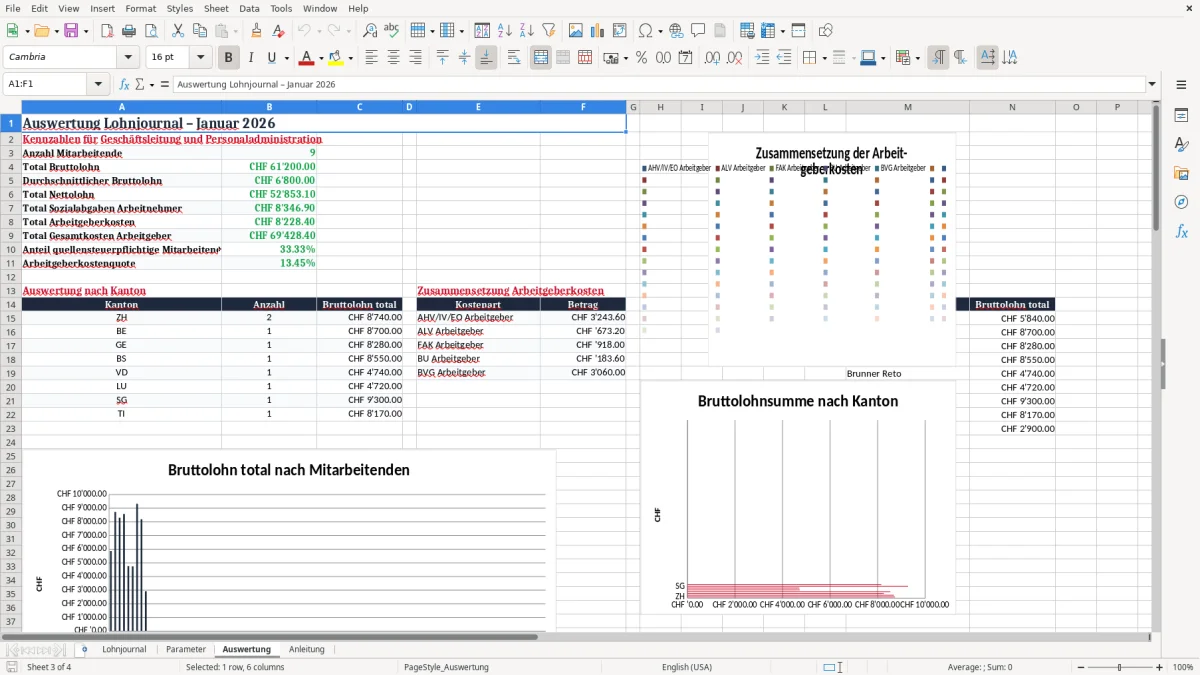This screenshot has width=1200, height=675.
Task: Click the Cut scissors icon
Action: click(x=177, y=31)
